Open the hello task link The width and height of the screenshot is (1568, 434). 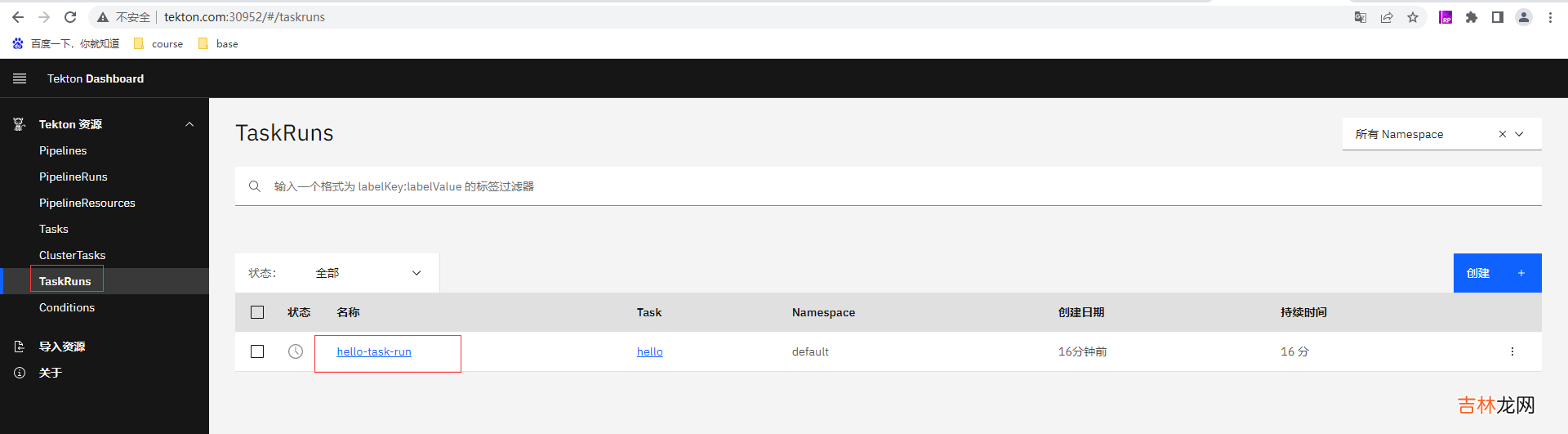[649, 351]
